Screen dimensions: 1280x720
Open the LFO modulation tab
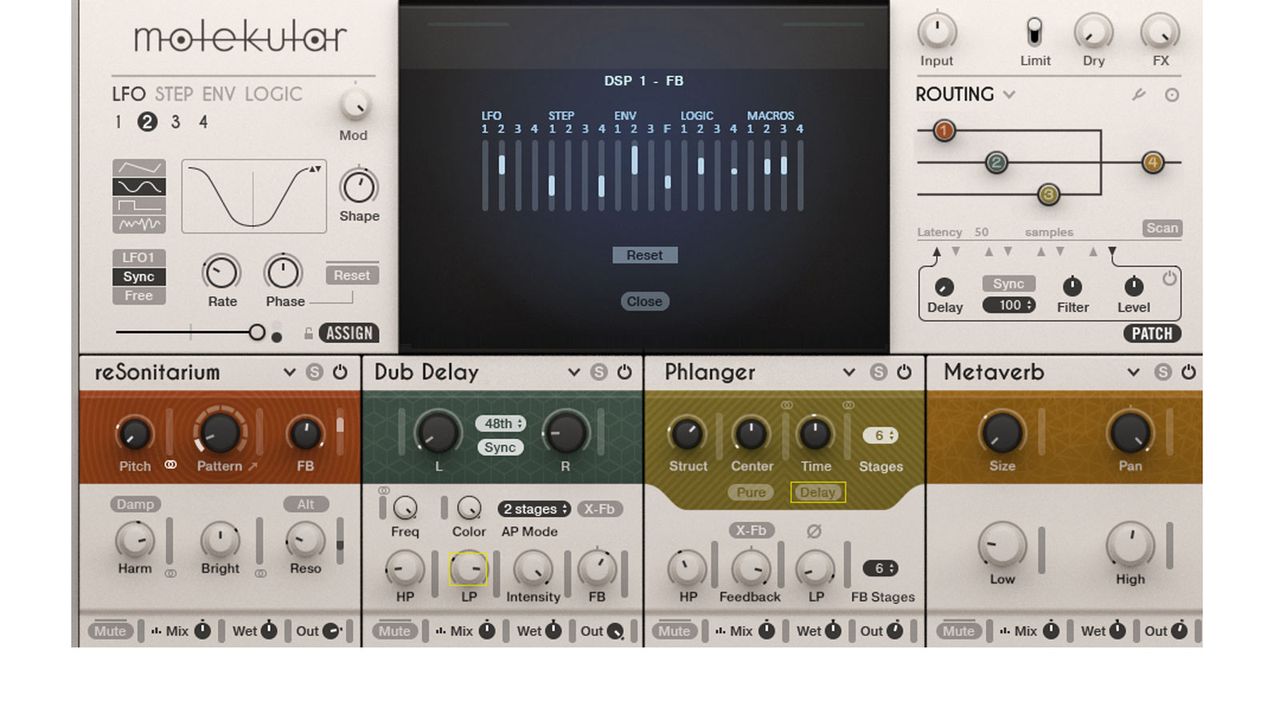point(129,94)
